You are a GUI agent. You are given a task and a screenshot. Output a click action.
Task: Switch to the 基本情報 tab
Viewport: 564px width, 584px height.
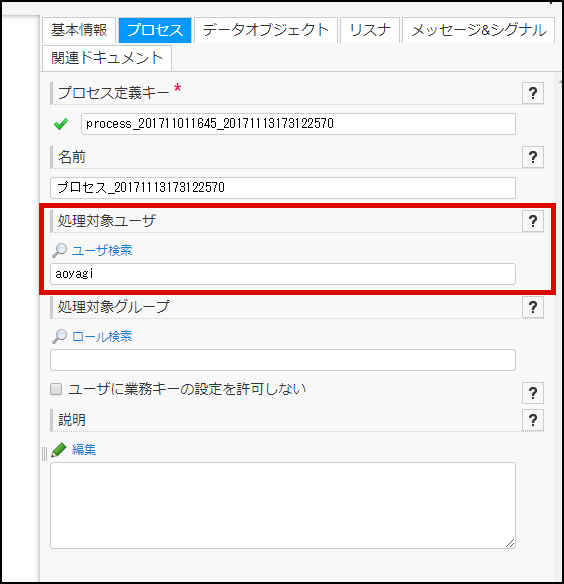click(x=79, y=30)
